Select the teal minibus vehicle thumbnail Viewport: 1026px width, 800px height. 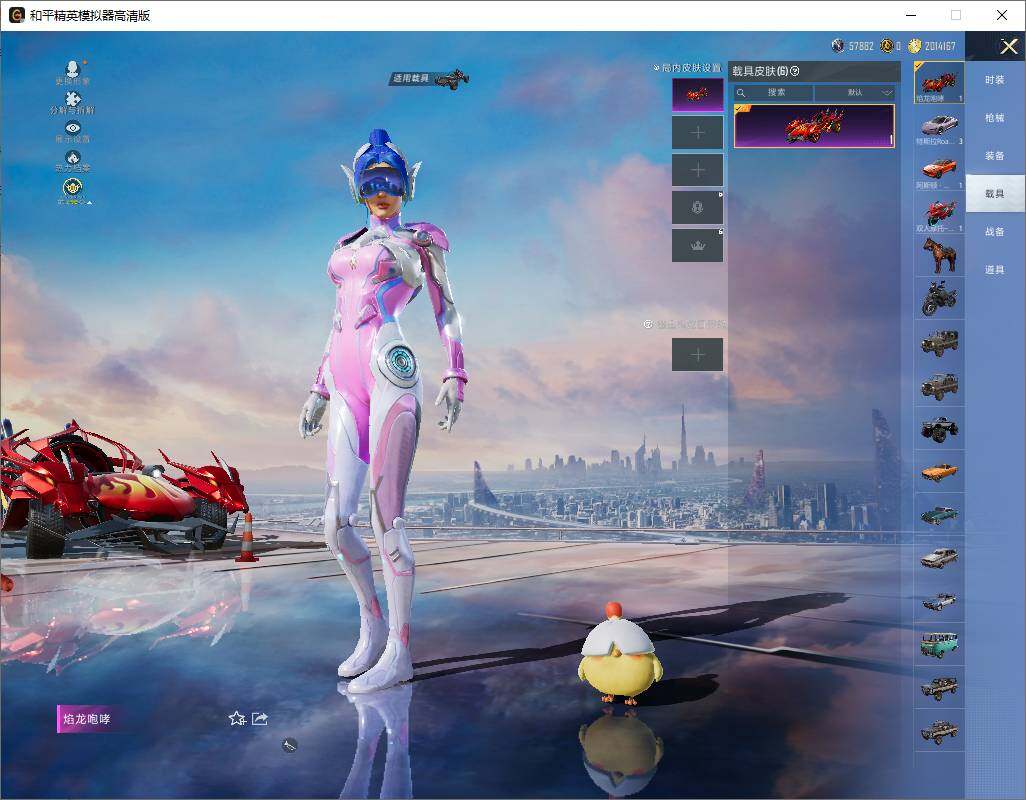[x=939, y=644]
